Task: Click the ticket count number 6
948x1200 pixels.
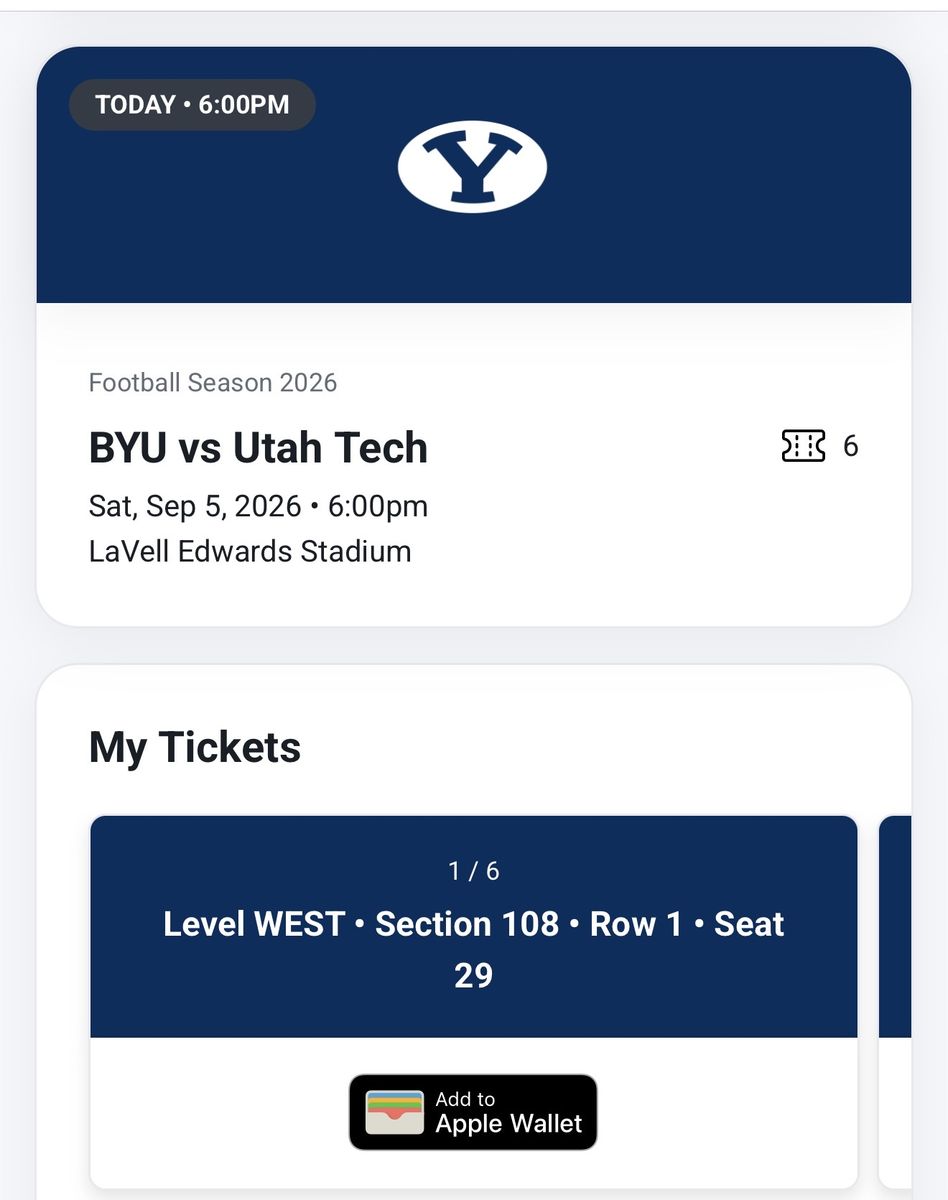Action: (850, 446)
